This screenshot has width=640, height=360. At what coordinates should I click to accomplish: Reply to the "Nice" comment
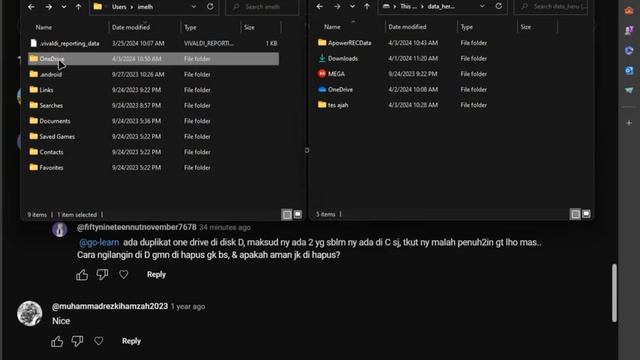tap(131, 341)
